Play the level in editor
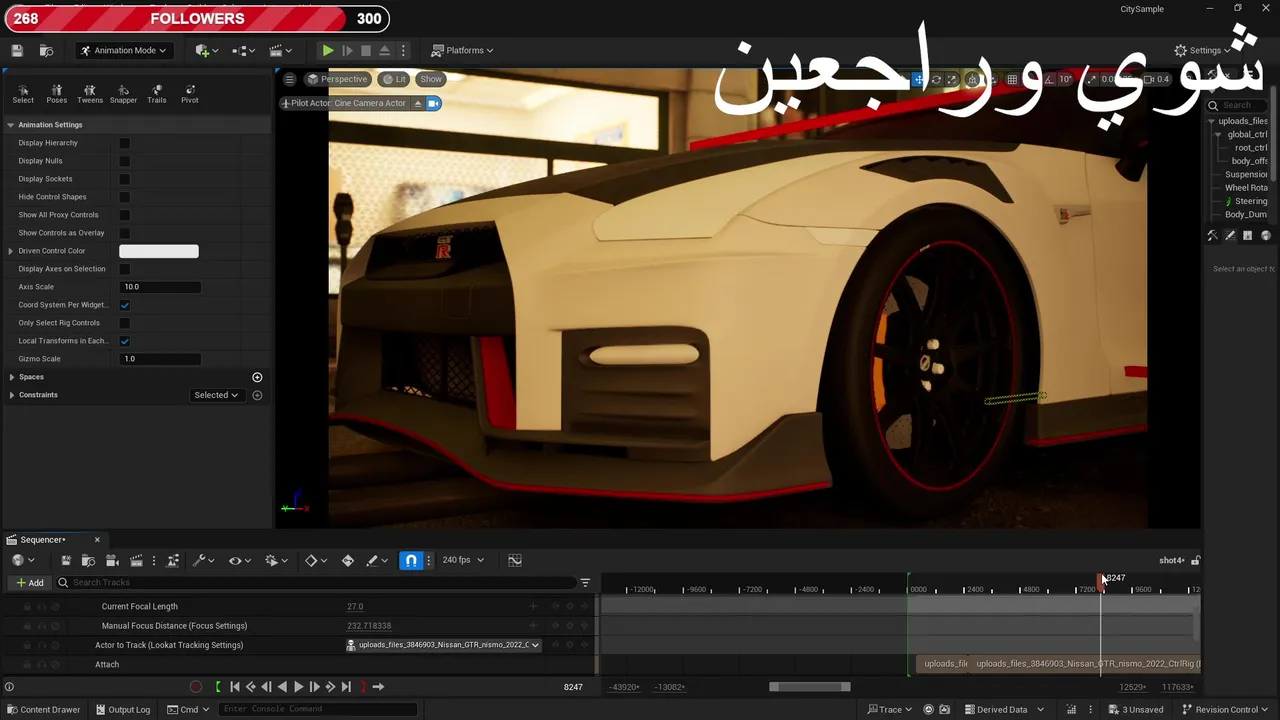 point(327,50)
